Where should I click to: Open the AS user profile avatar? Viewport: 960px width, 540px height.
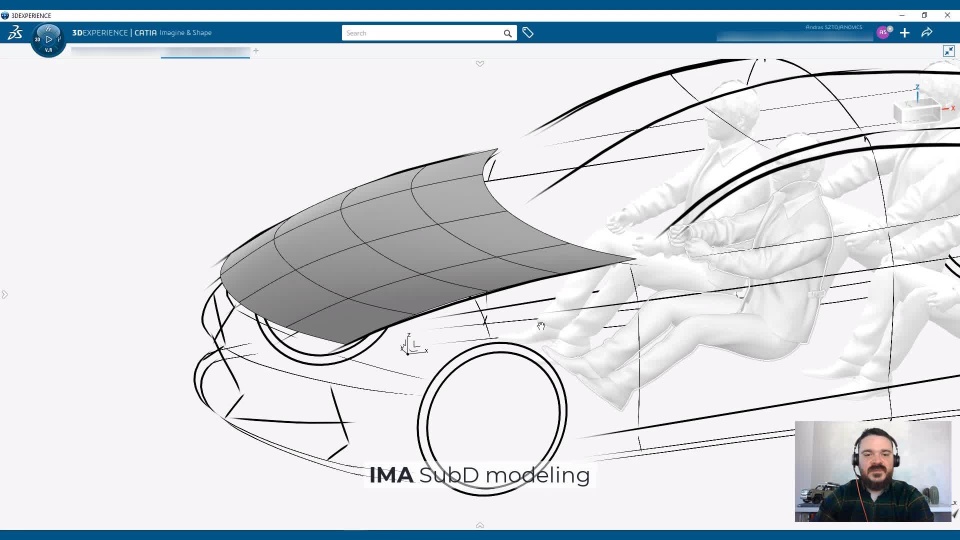coord(882,32)
